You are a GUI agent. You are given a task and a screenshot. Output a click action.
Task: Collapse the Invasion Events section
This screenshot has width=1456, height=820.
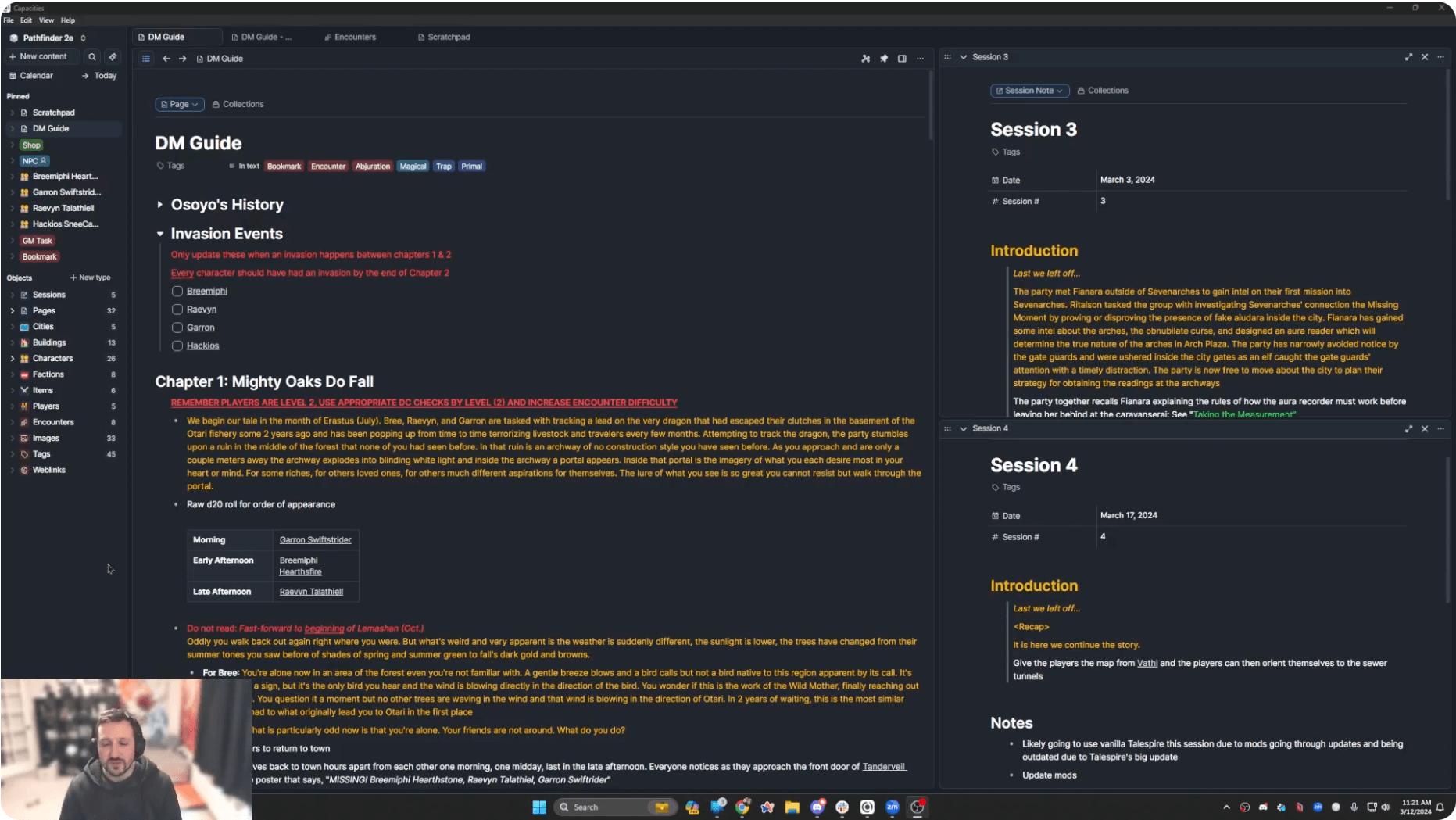(x=160, y=234)
